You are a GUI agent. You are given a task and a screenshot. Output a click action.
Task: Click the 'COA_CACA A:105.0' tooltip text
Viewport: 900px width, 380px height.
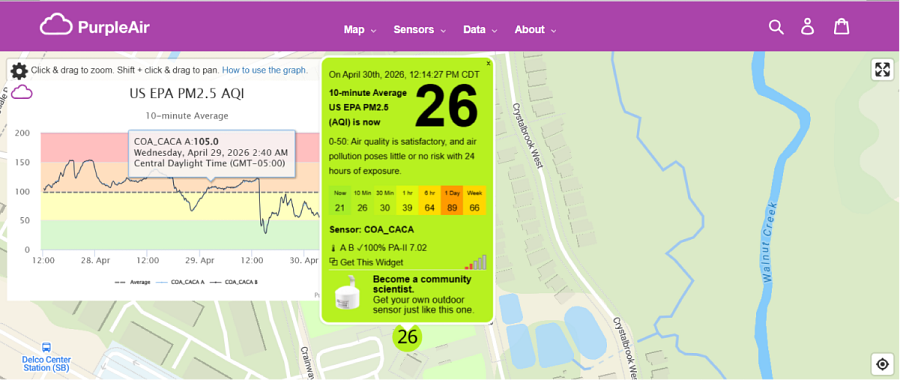click(x=176, y=142)
